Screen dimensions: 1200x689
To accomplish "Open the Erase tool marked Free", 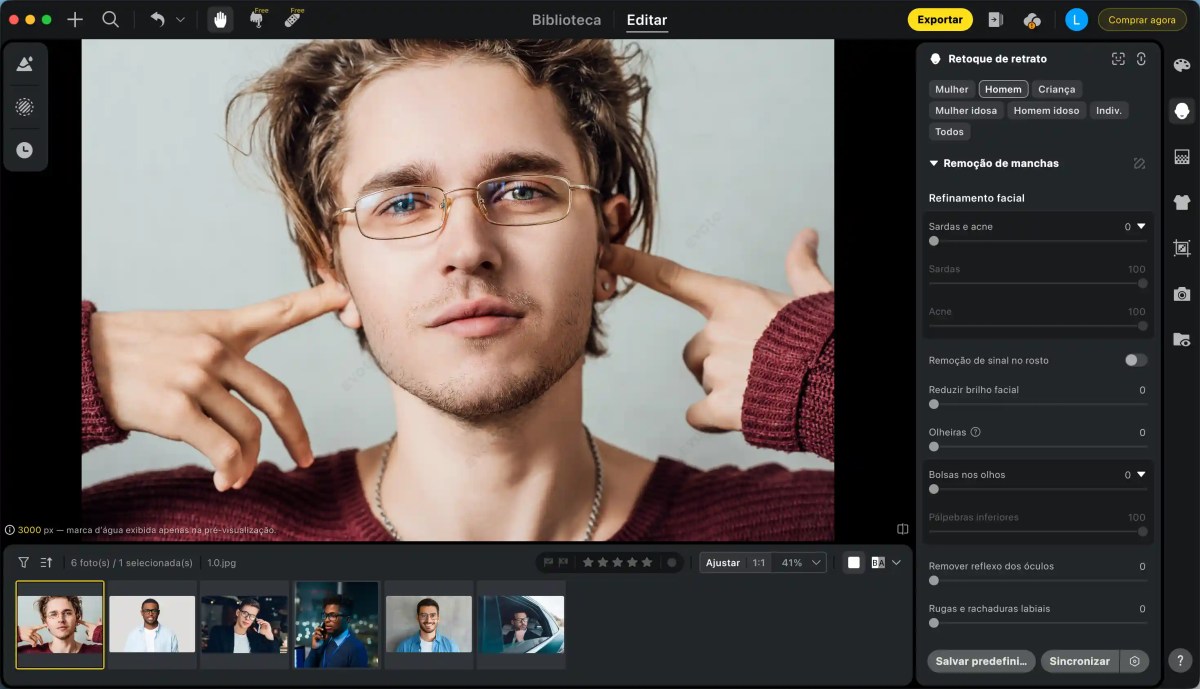I will point(293,19).
